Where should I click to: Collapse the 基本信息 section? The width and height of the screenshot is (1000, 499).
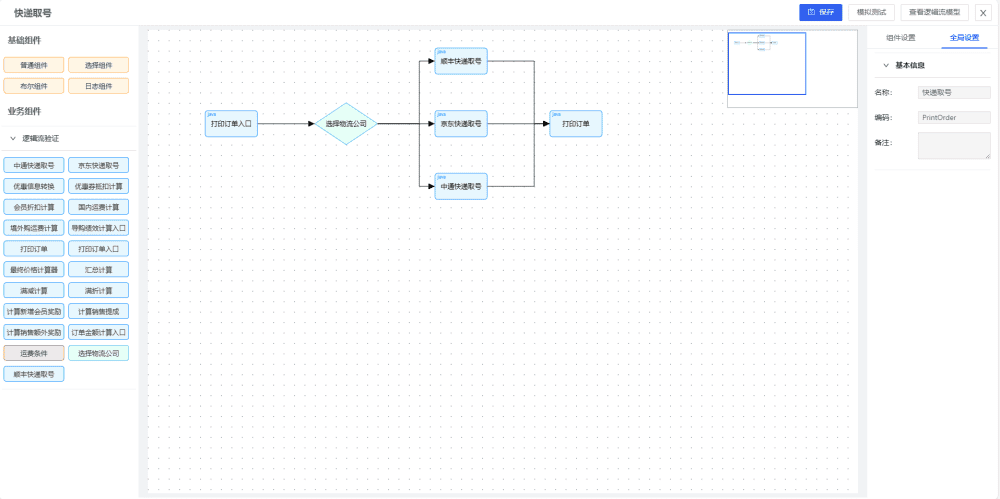pos(886,65)
